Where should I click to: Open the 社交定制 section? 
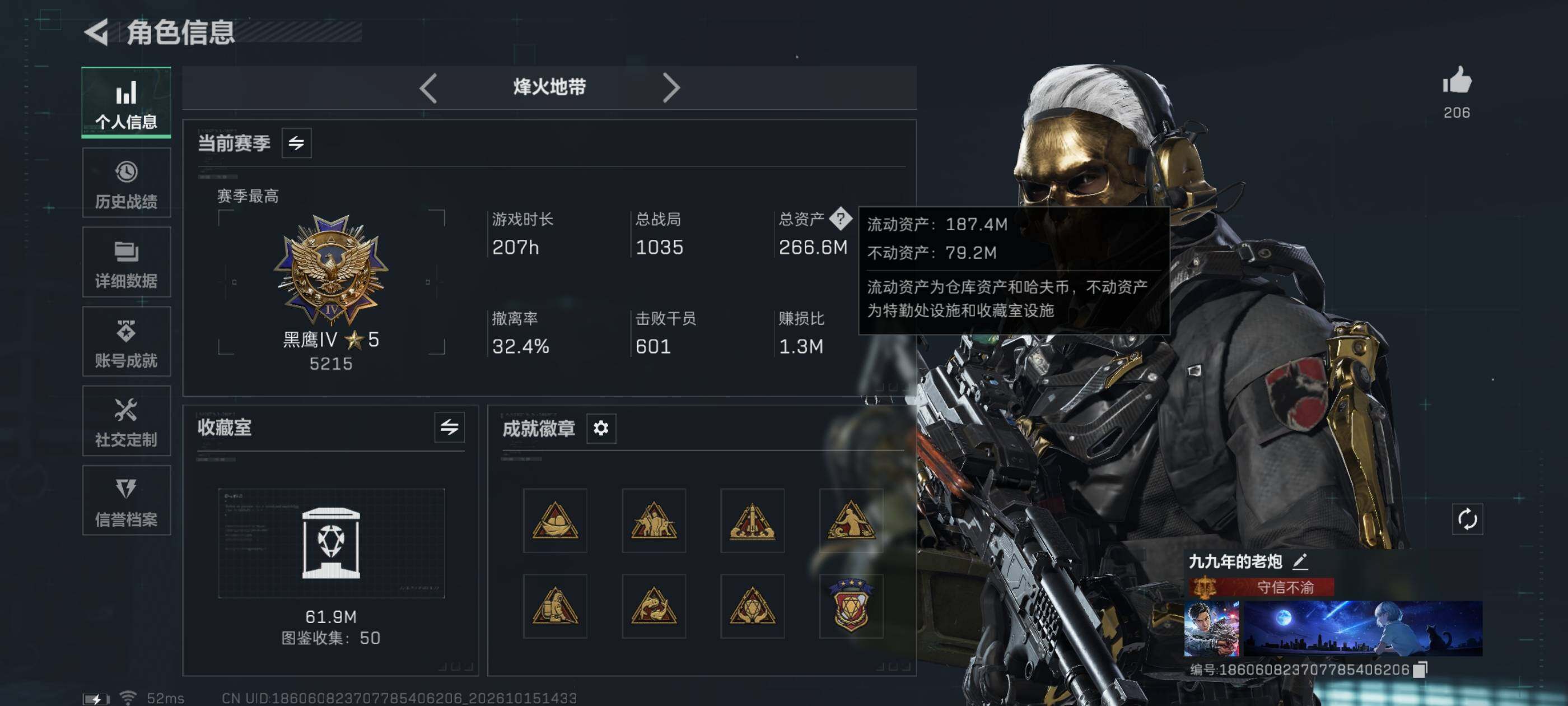(x=127, y=421)
